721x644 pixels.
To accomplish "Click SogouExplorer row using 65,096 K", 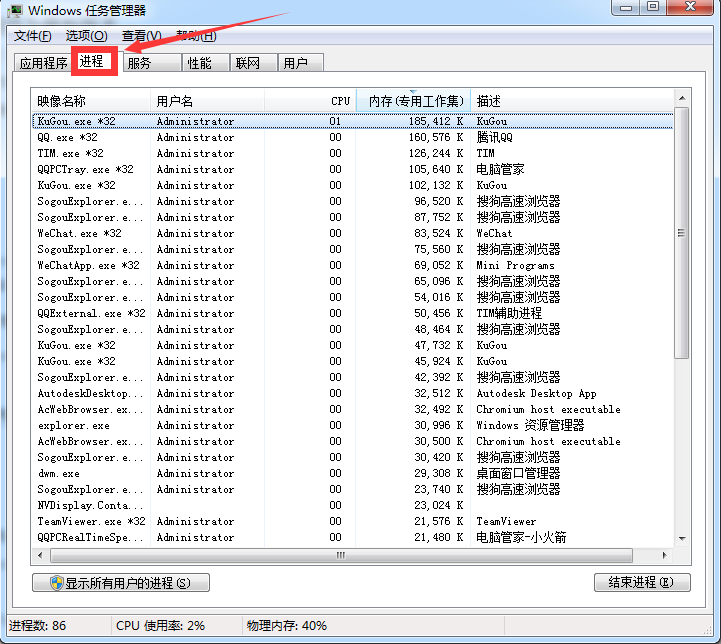I will click(353, 281).
